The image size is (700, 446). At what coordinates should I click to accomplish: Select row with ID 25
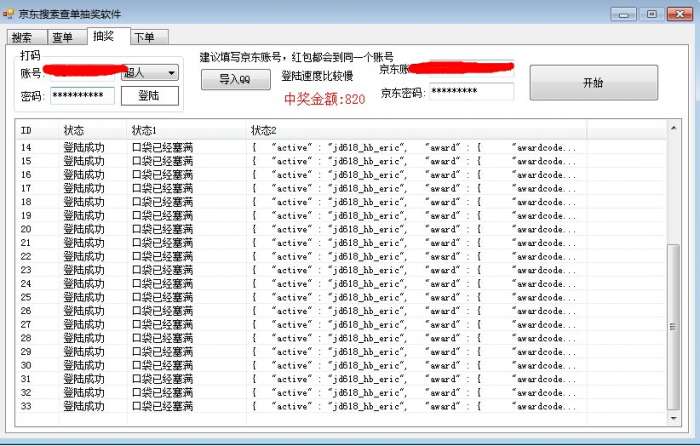coord(341,297)
